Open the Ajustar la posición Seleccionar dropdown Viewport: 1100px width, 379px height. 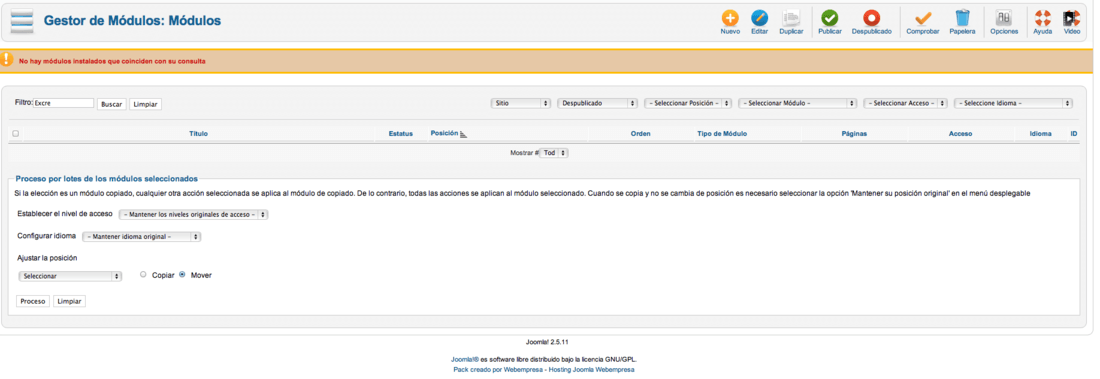[x=70, y=277]
